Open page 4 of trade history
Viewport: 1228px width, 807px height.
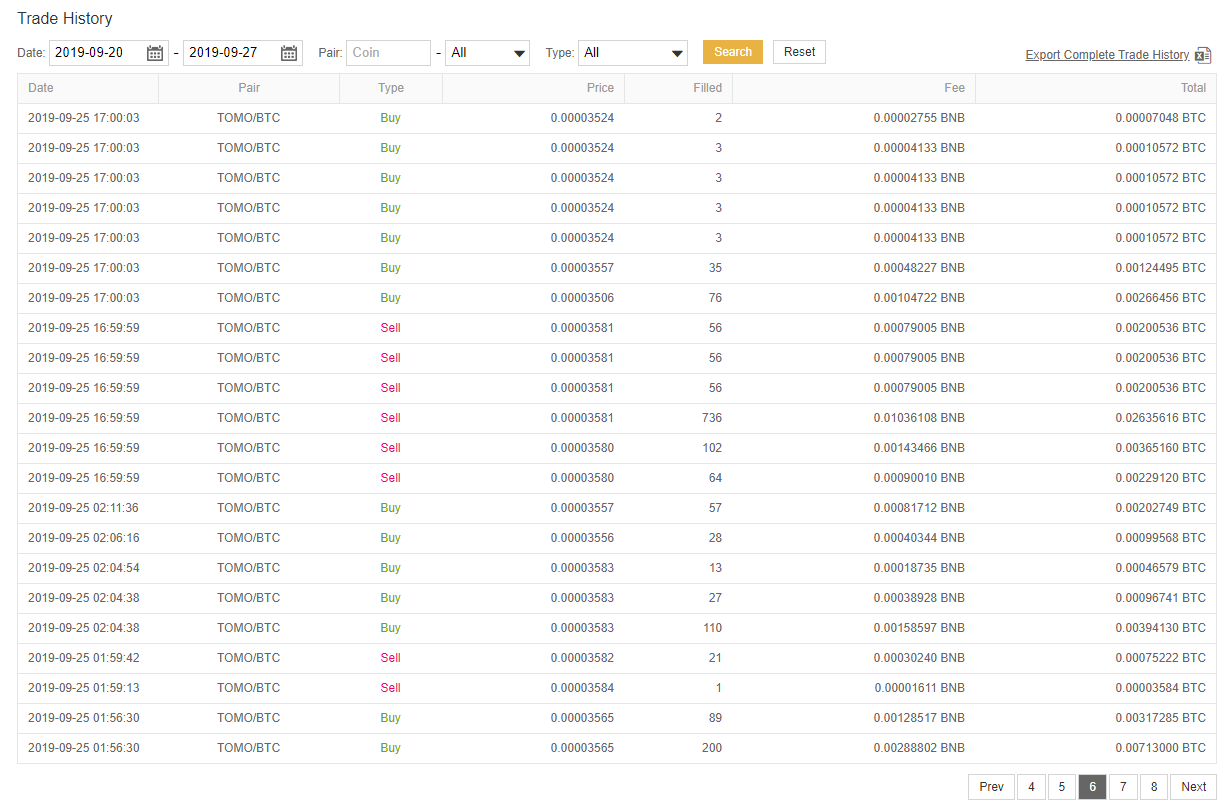click(x=1031, y=787)
